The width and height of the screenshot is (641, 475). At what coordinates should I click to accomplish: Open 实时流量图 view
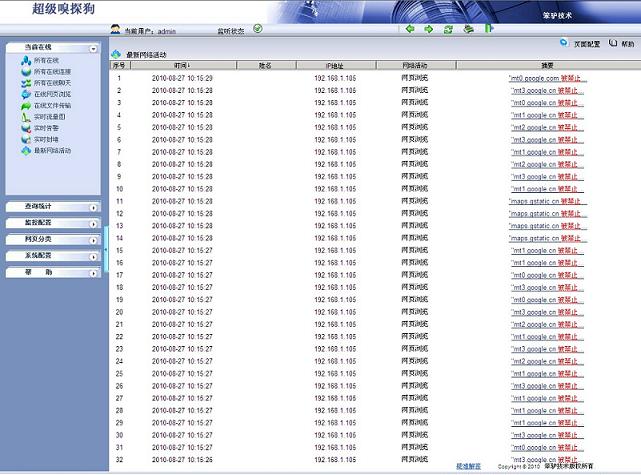[48, 117]
